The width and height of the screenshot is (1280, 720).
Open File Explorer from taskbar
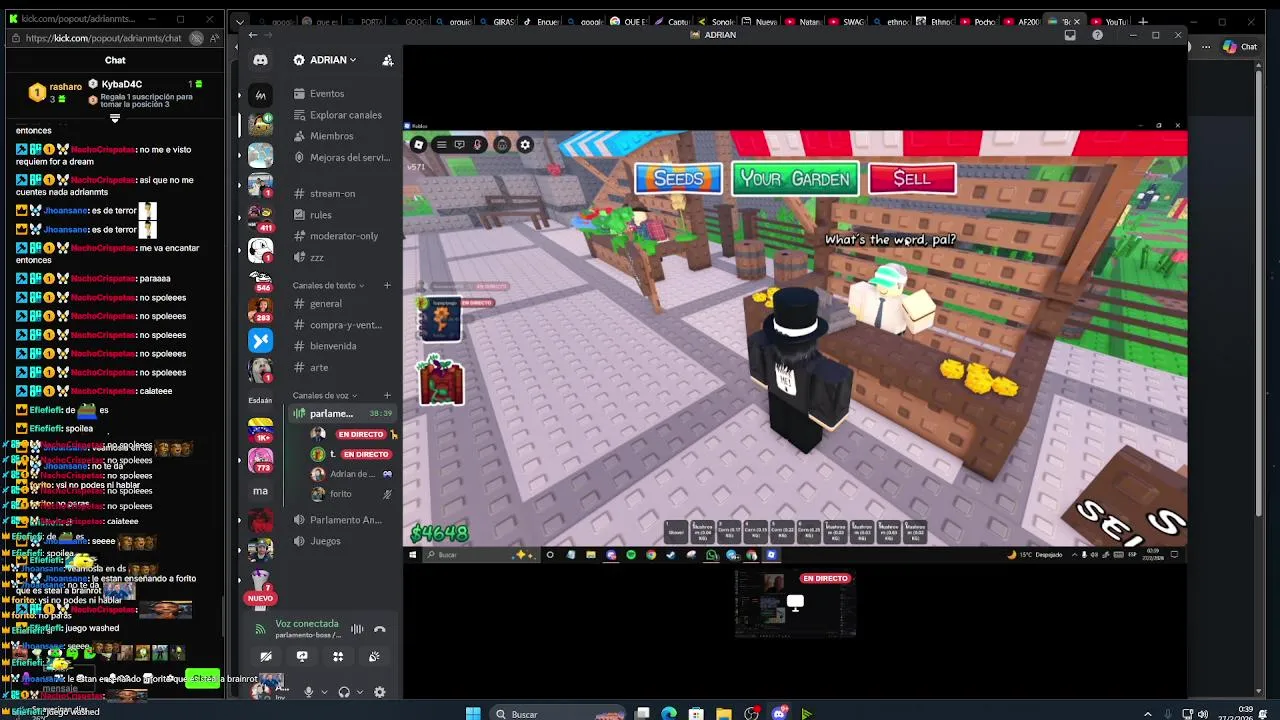723,713
